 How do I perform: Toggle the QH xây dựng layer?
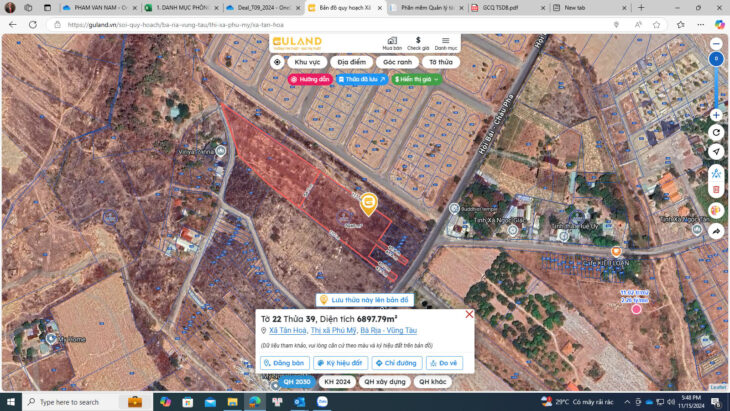pyautogui.click(x=384, y=382)
